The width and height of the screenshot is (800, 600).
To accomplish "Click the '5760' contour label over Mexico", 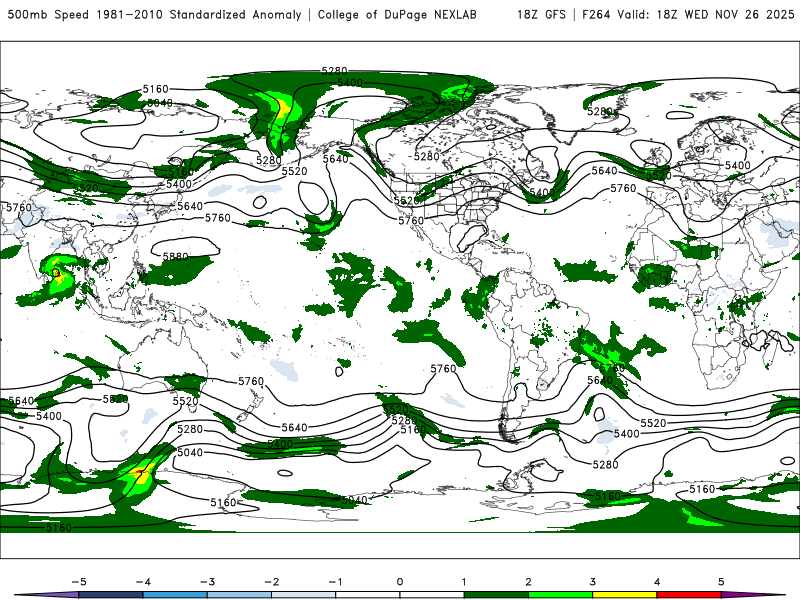I will [411, 220].
